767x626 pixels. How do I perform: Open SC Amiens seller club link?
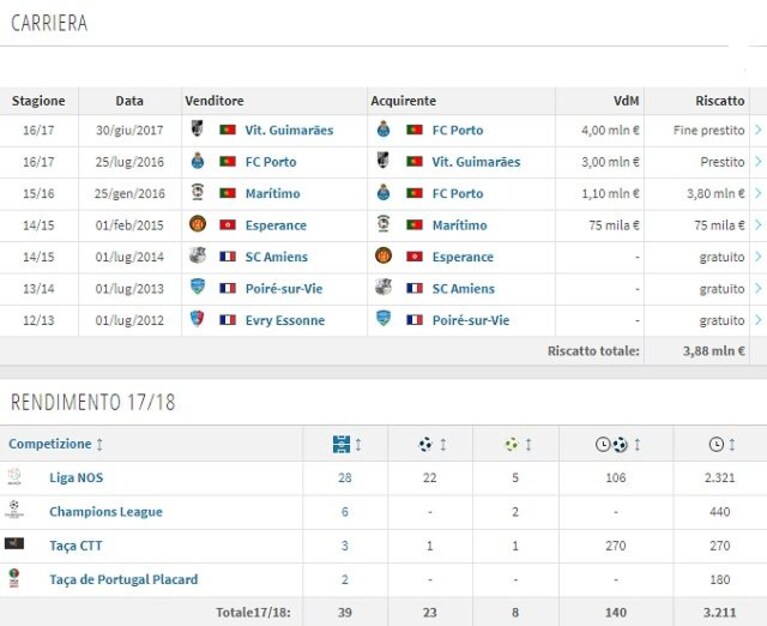click(x=276, y=257)
